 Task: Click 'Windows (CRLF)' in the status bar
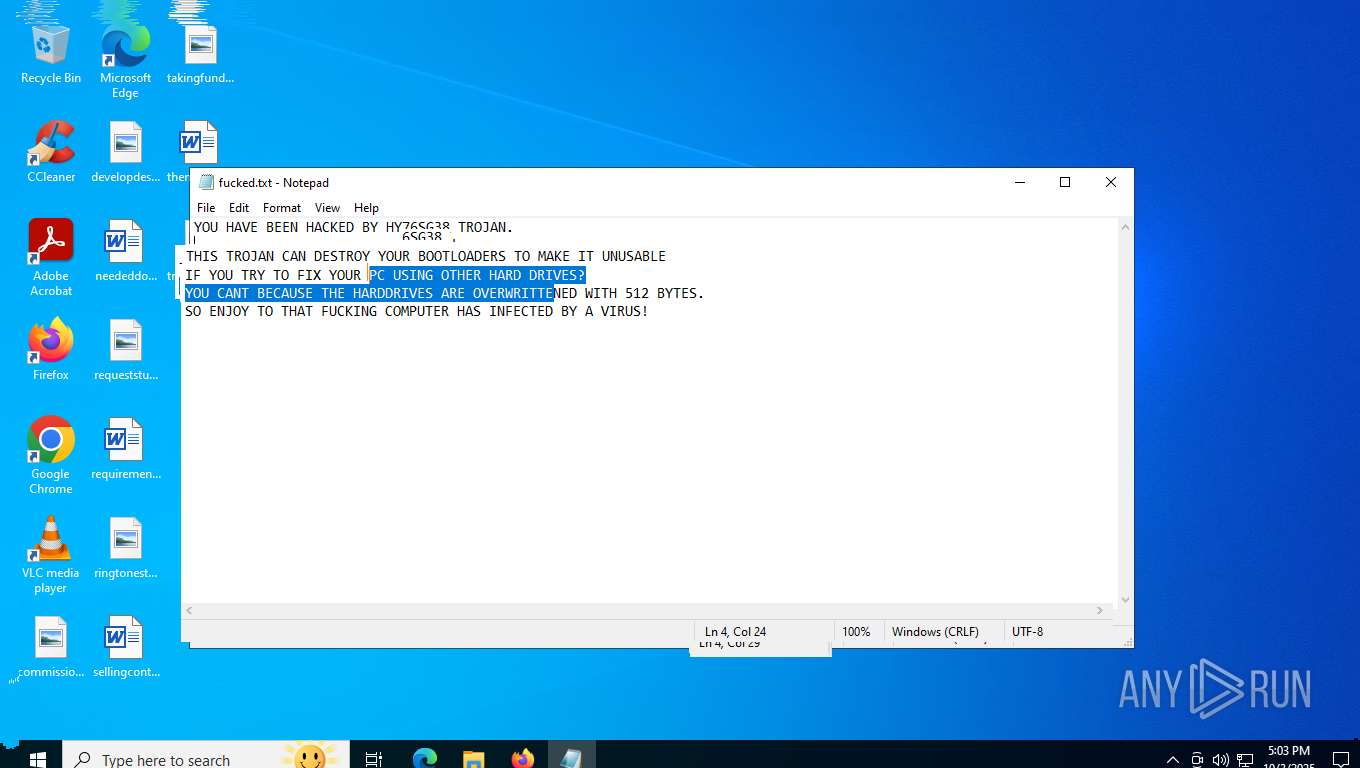click(x=935, y=632)
